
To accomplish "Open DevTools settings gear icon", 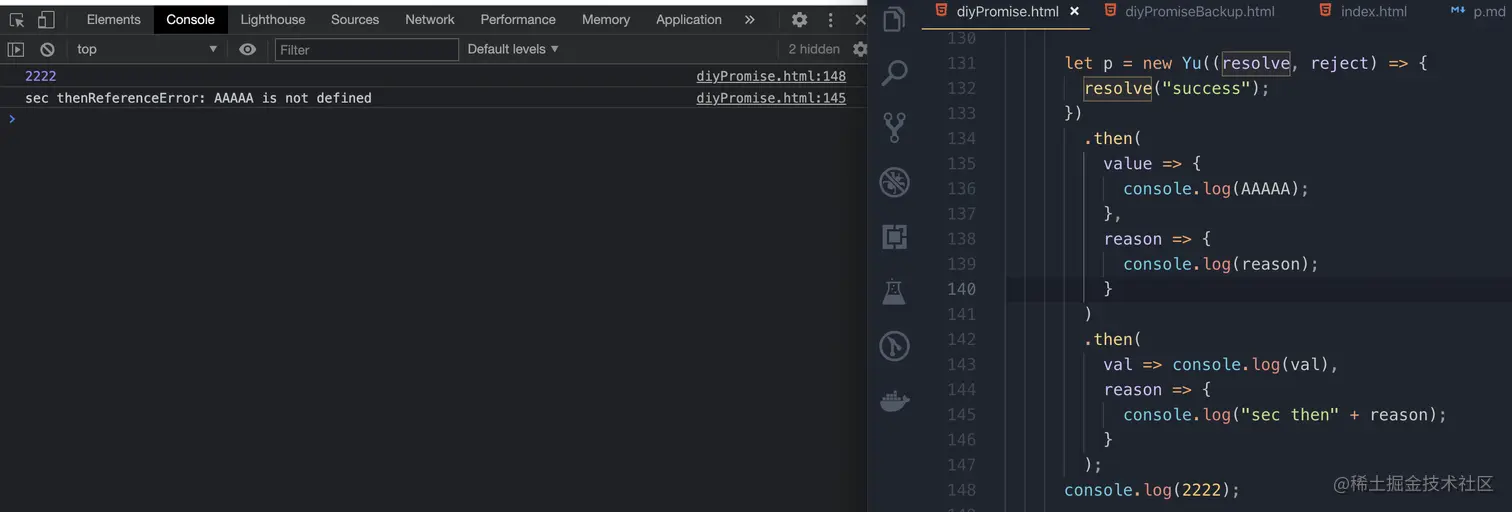I will pos(799,19).
